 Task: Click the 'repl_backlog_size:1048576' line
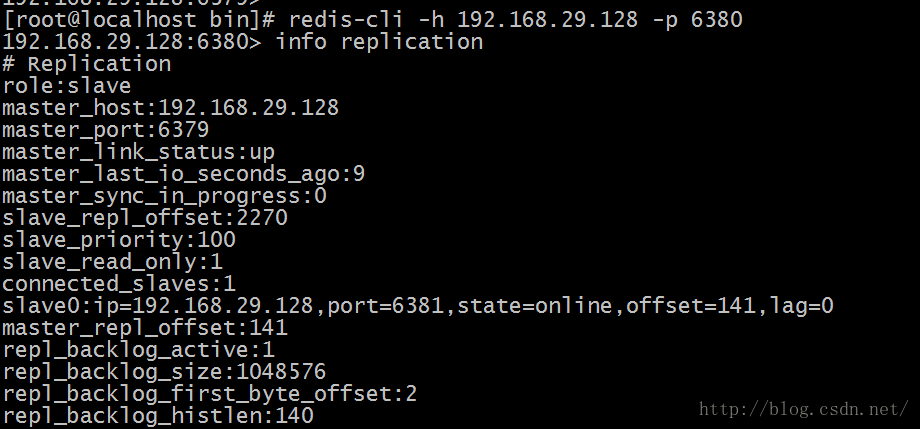pyautogui.click(x=164, y=372)
